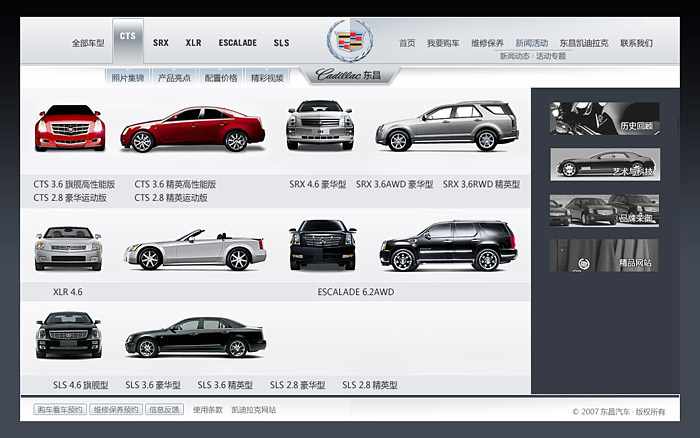Open the 我要购车 menu
This screenshot has width=700, height=438.
[x=443, y=43]
